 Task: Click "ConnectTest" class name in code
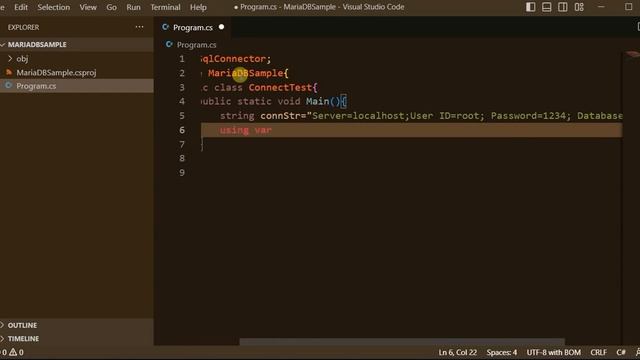click(280, 87)
